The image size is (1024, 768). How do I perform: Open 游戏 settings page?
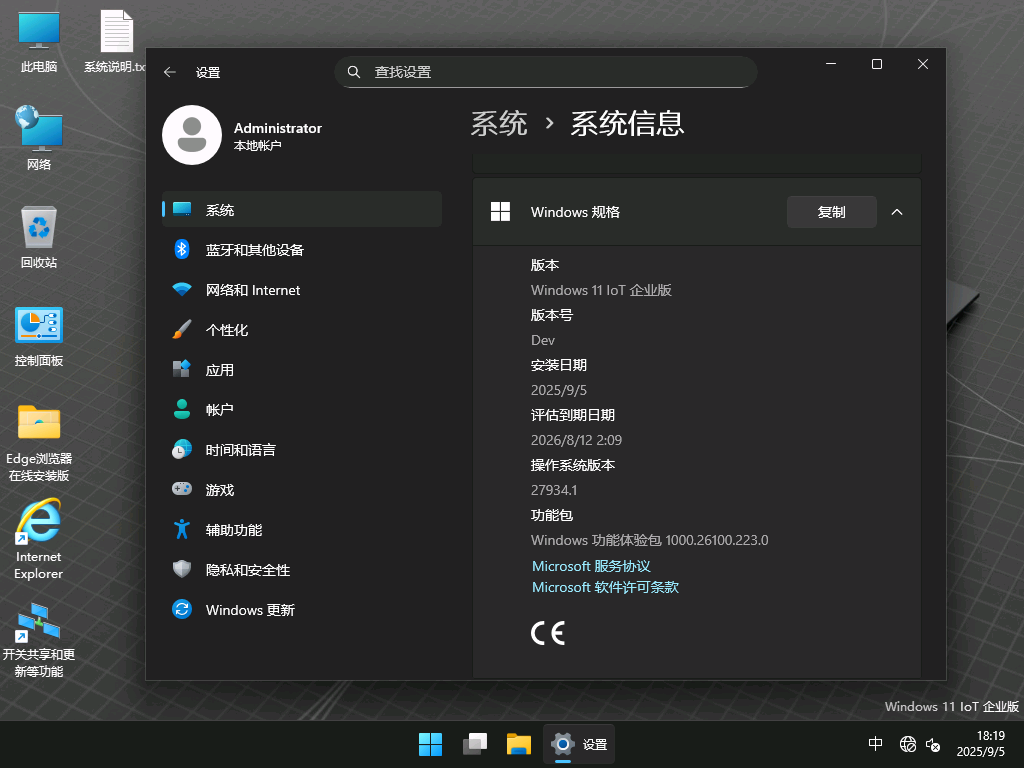pyautogui.click(x=302, y=489)
